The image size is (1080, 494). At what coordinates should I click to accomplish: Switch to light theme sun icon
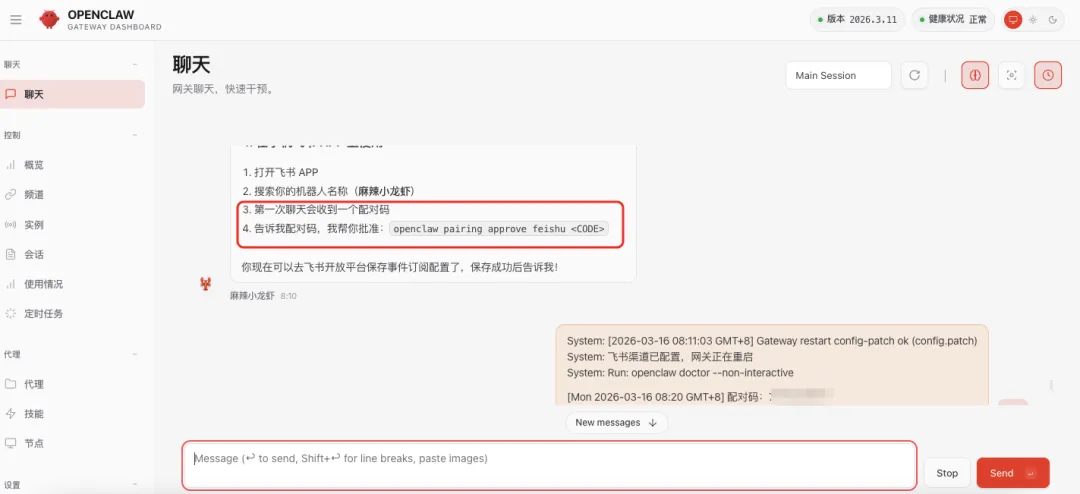click(1032, 19)
